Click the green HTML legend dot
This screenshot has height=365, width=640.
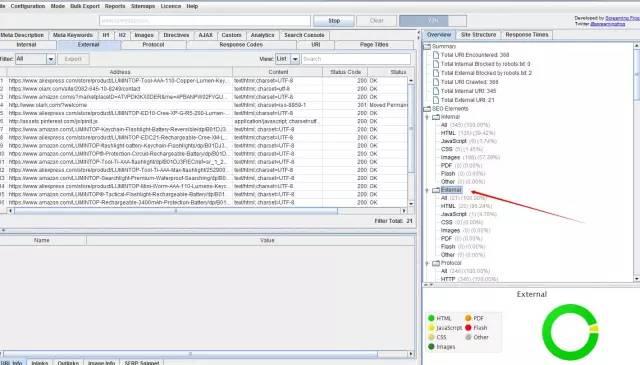coord(431,318)
